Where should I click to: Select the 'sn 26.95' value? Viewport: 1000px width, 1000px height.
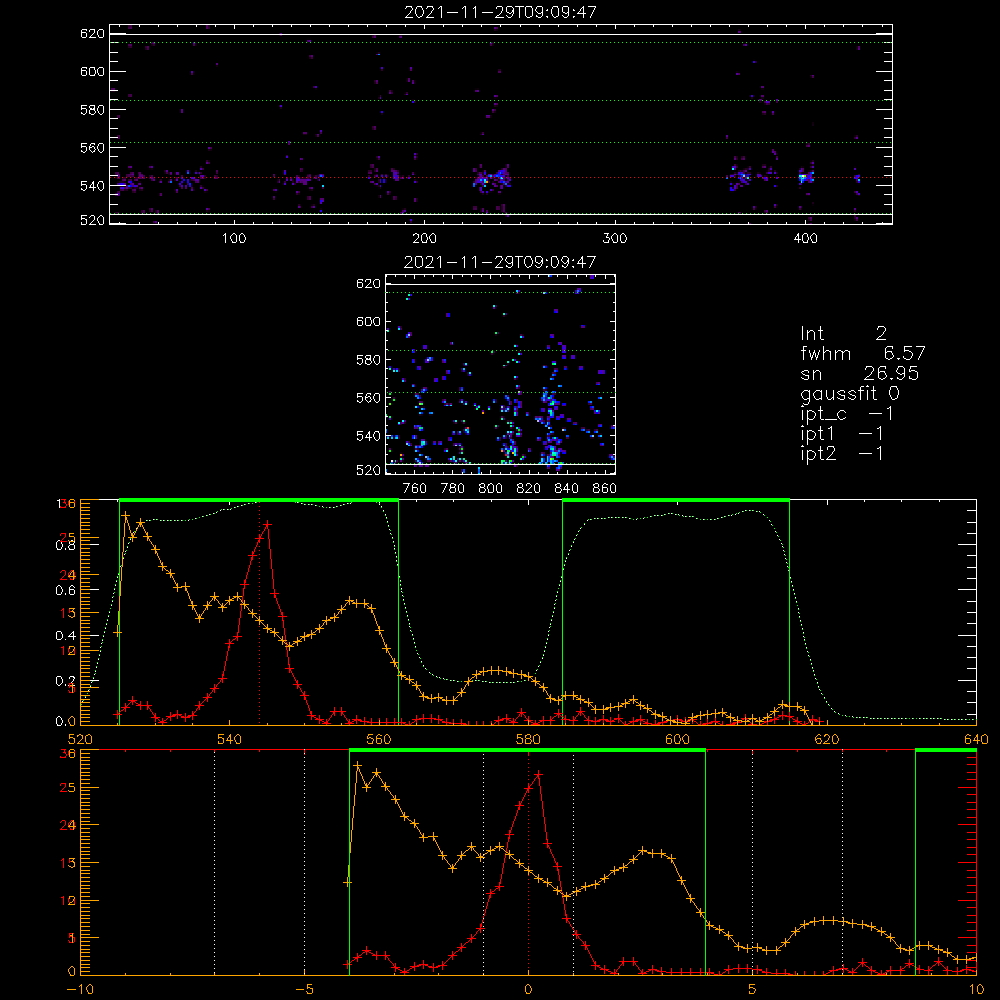click(860, 373)
